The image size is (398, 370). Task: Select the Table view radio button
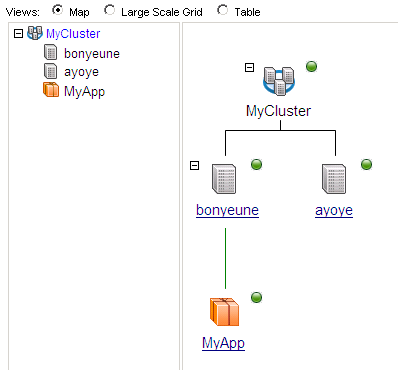[223, 10]
